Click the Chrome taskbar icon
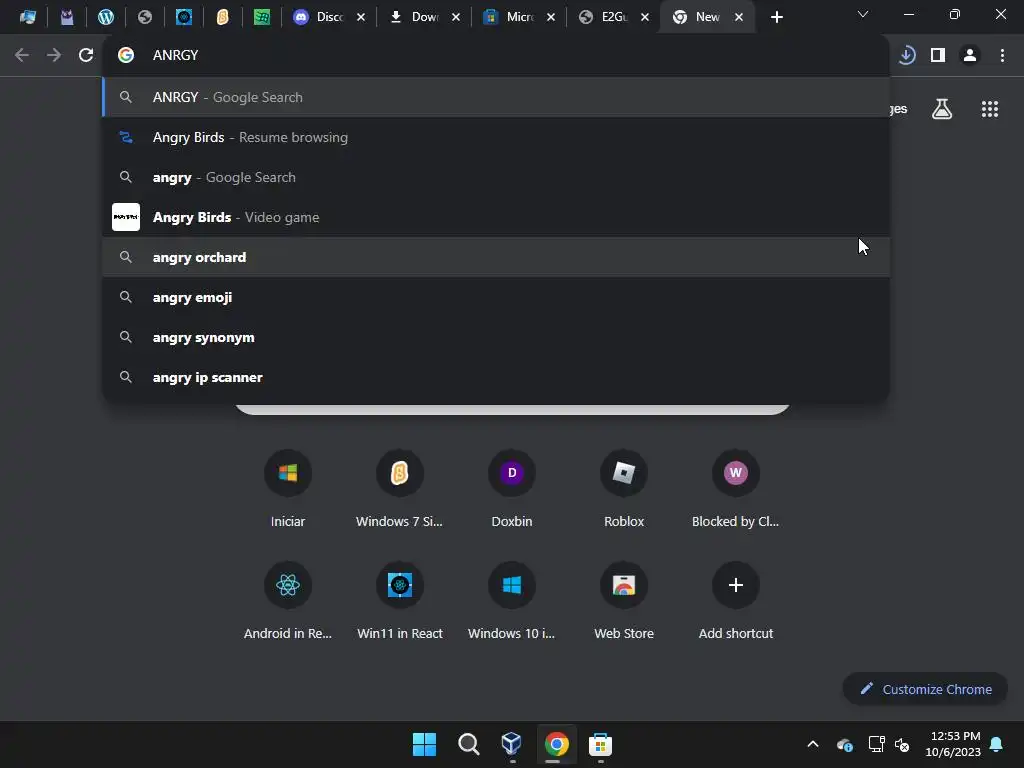Image resolution: width=1024 pixels, height=768 pixels. click(x=556, y=744)
